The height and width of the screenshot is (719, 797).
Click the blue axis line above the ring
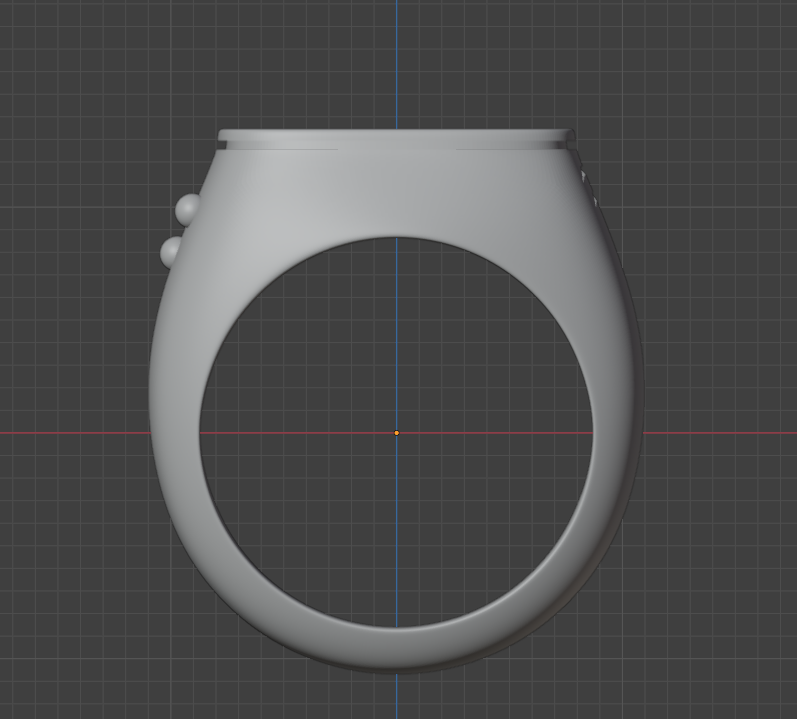pos(396,60)
